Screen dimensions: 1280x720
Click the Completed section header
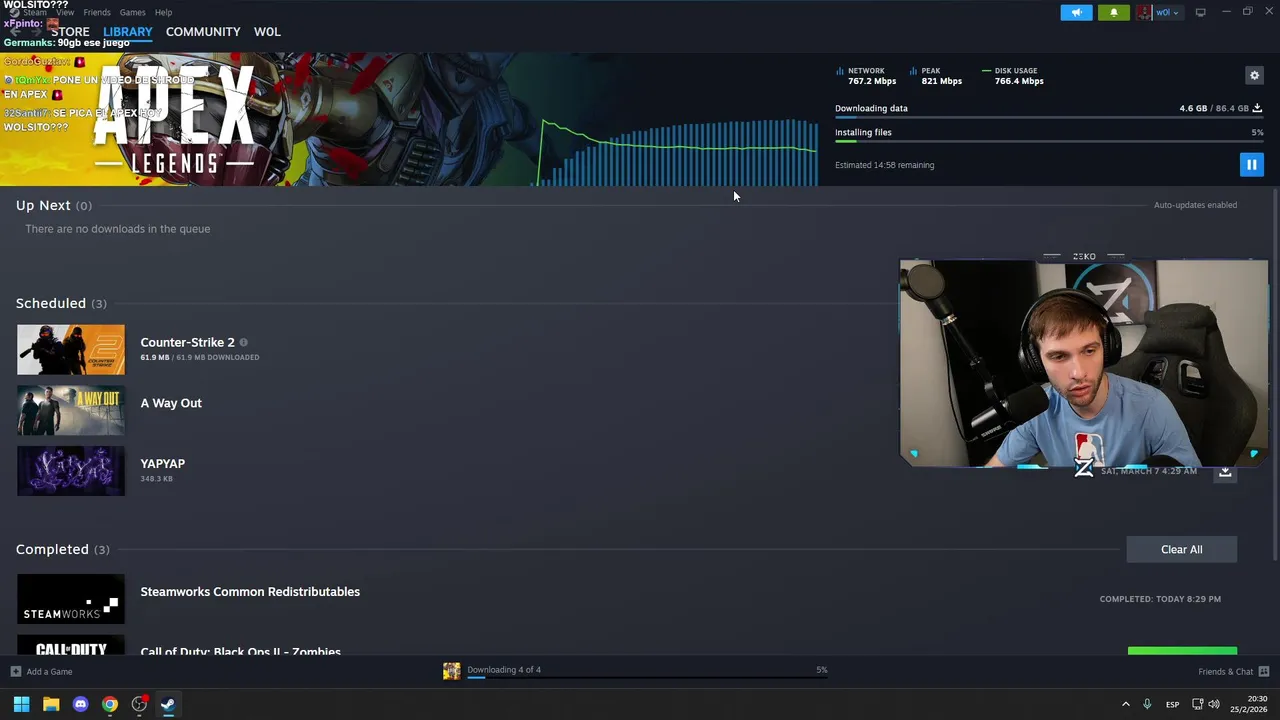pyautogui.click(x=62, y=549)
